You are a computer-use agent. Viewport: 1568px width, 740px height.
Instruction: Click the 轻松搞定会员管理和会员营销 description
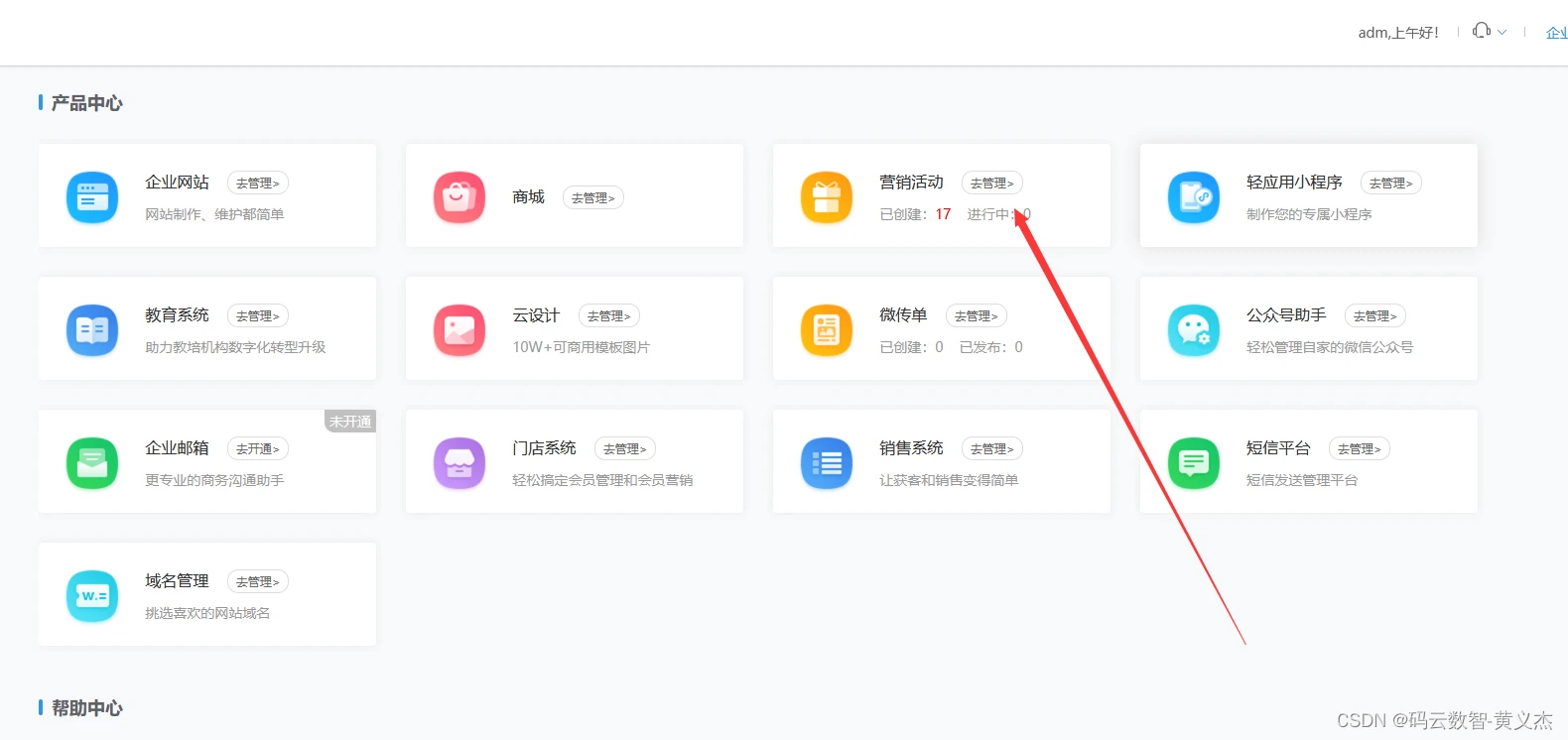(x=602, y=480)
